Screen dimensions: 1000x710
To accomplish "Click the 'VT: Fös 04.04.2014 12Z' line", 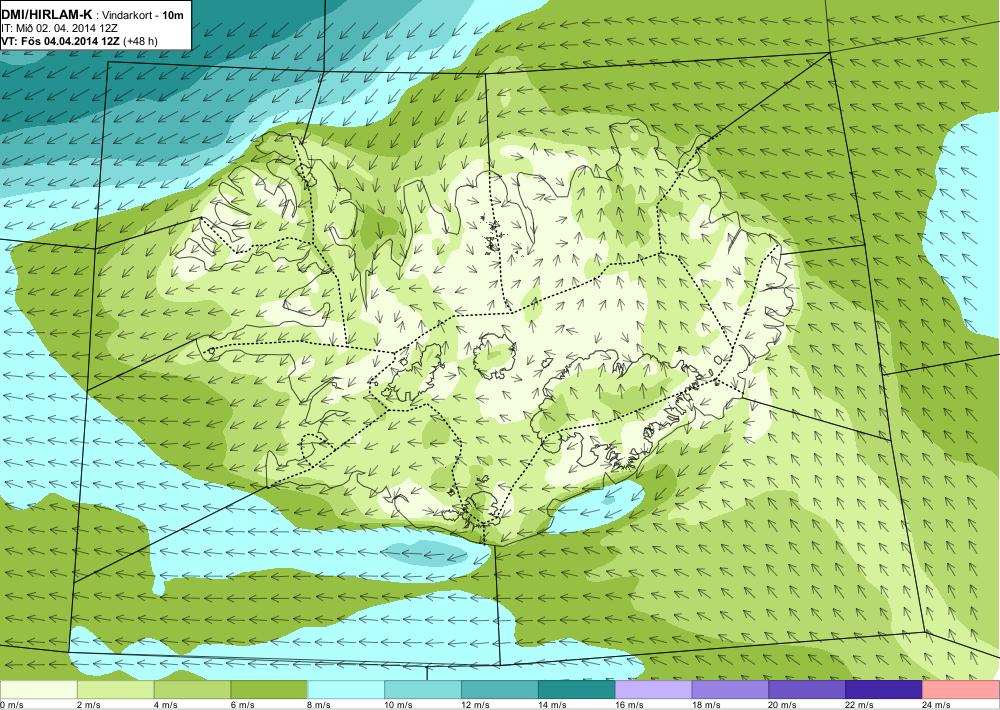I will (x=61, y=41).
